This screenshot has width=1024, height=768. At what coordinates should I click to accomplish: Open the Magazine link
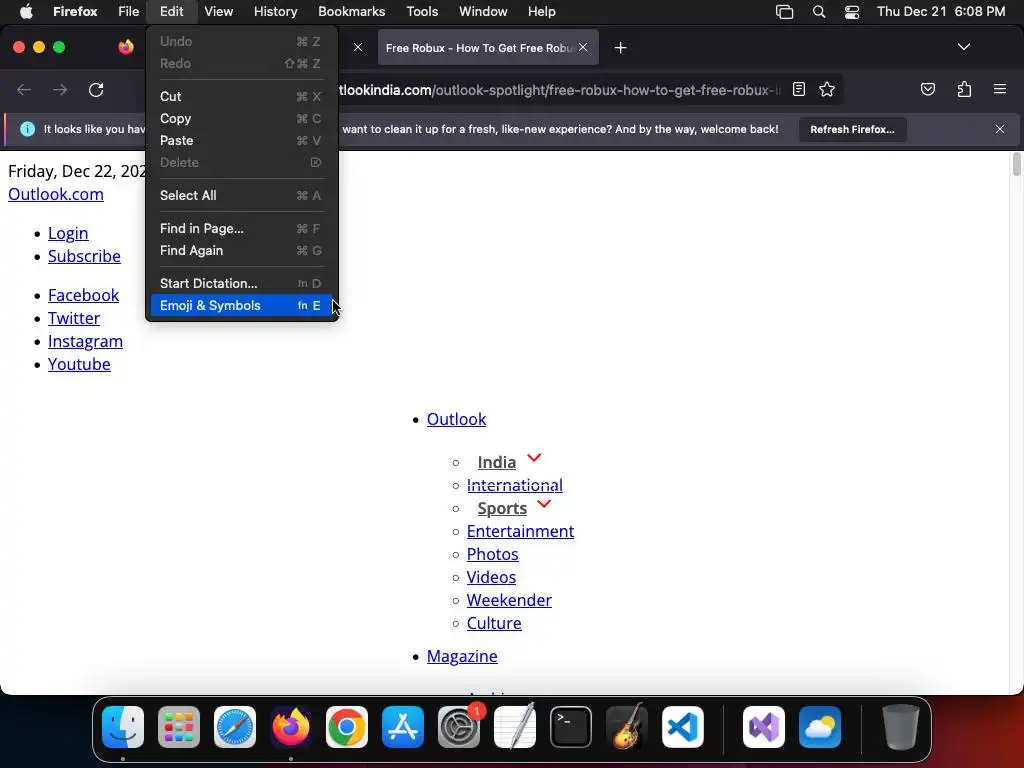pos(462,656)
